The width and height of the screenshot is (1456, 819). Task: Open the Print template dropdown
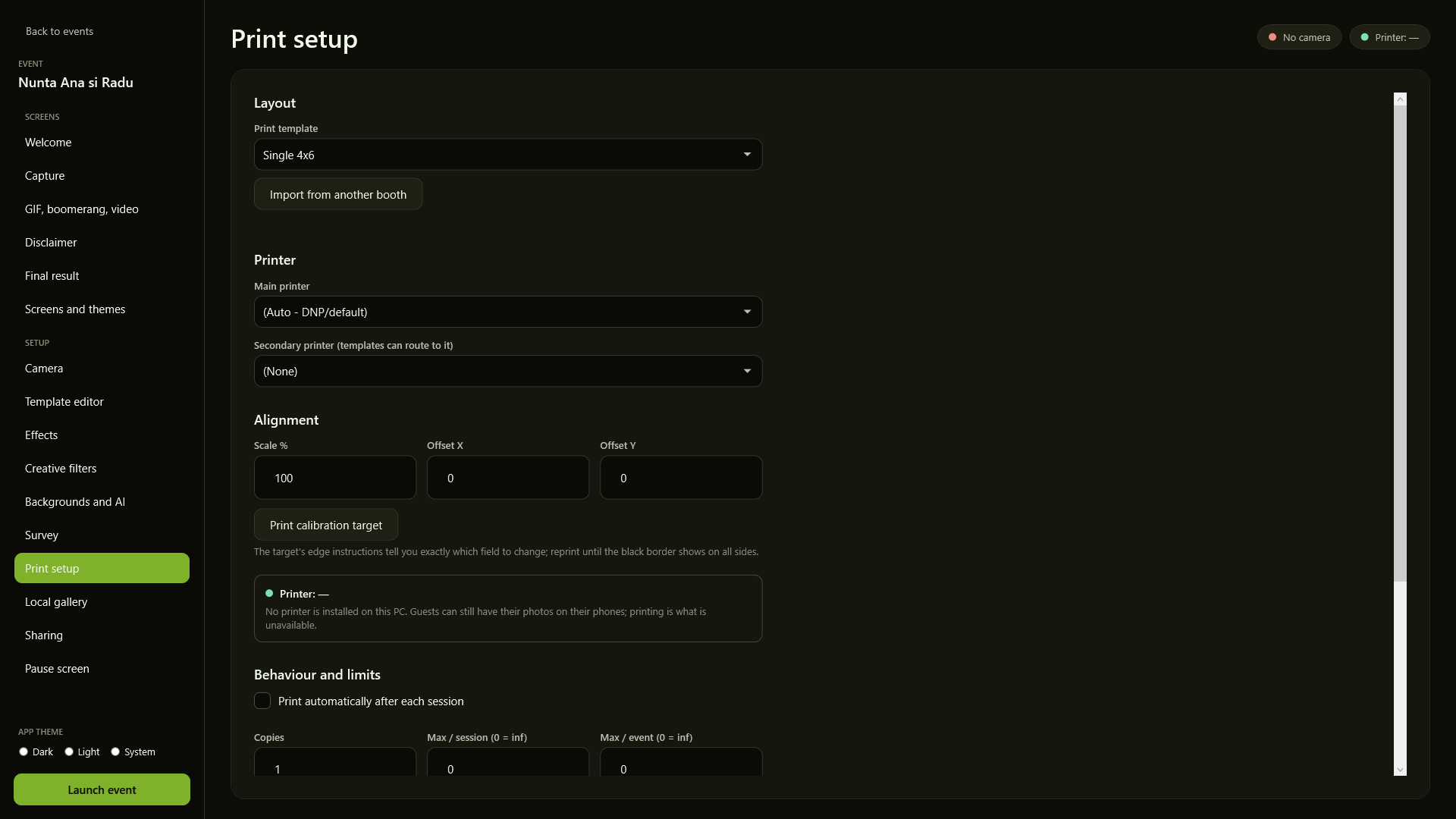(508, 155)
